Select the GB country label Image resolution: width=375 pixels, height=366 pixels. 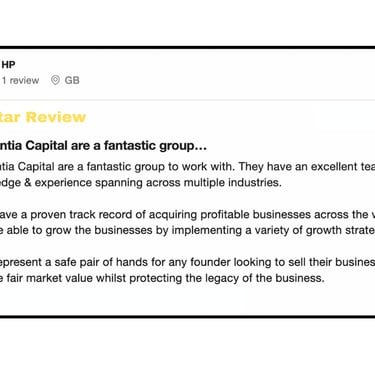[72, 80]
